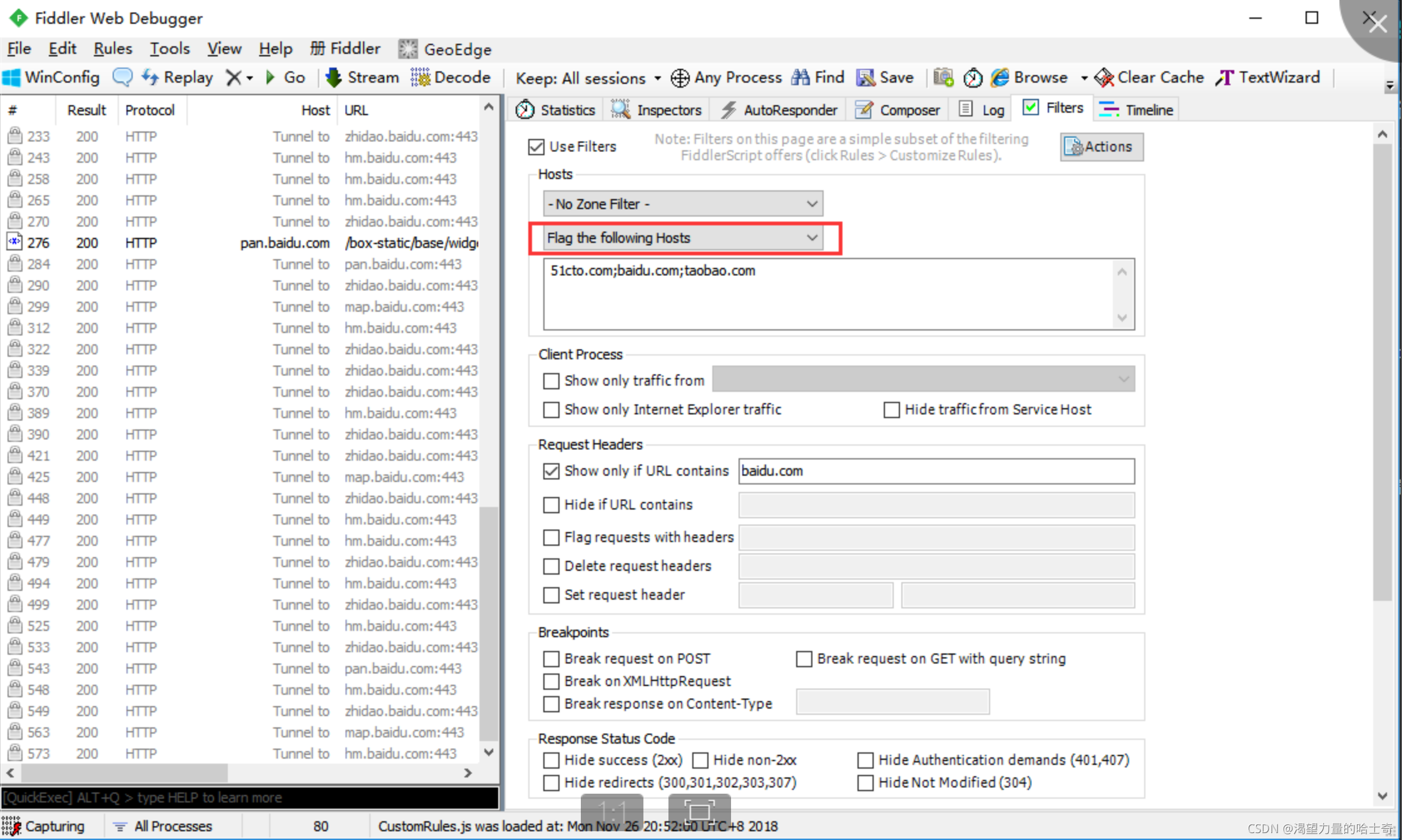
Task: Toggle the Use Filters checkbox
Action: 535,146
